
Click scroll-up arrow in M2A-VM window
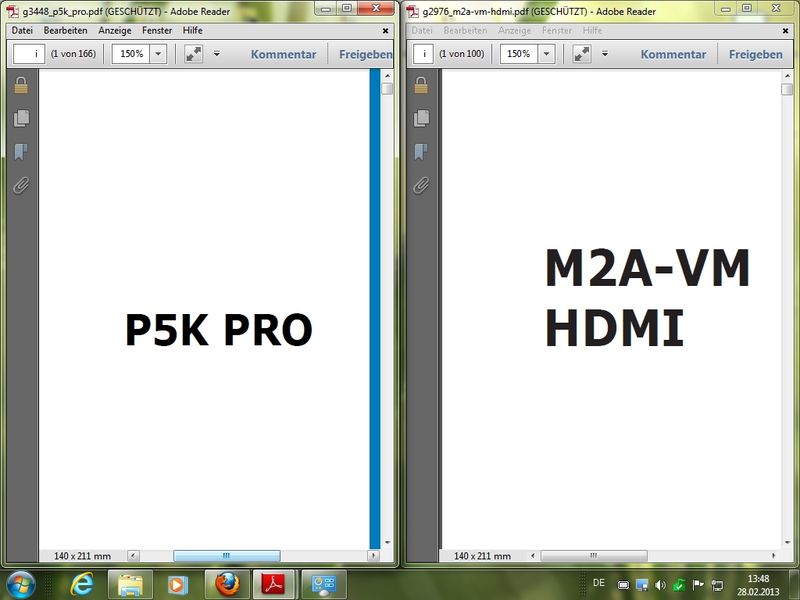(787, 76)
